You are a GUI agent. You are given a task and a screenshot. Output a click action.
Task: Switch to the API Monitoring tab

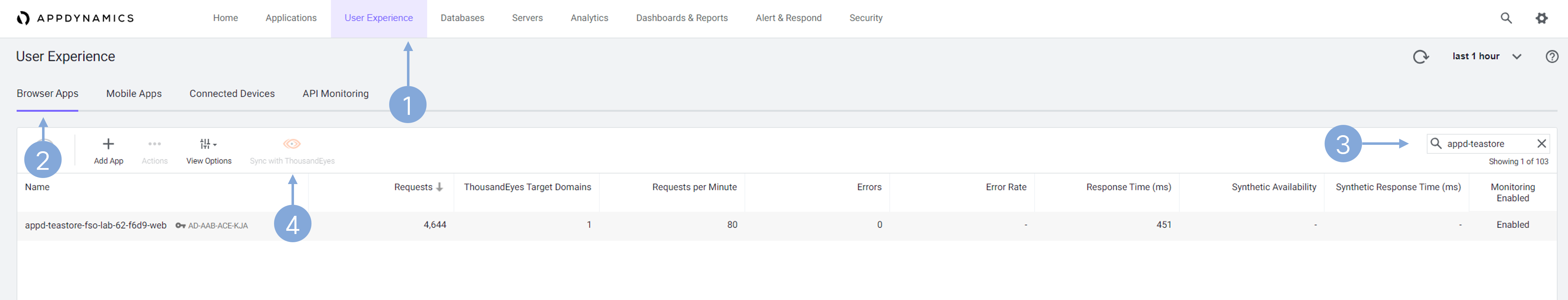point(335,94)
